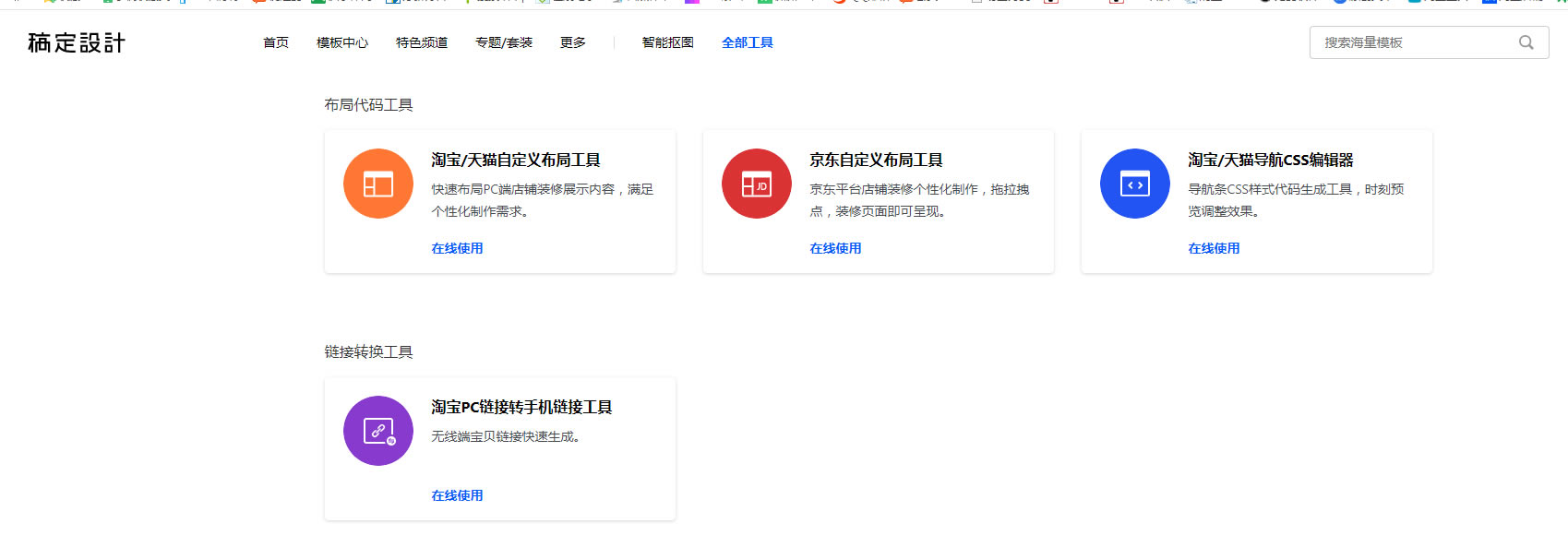Go to 智能抠图 in the navigation
Screen dimensions: 1568x559
[x=668, y=42]
